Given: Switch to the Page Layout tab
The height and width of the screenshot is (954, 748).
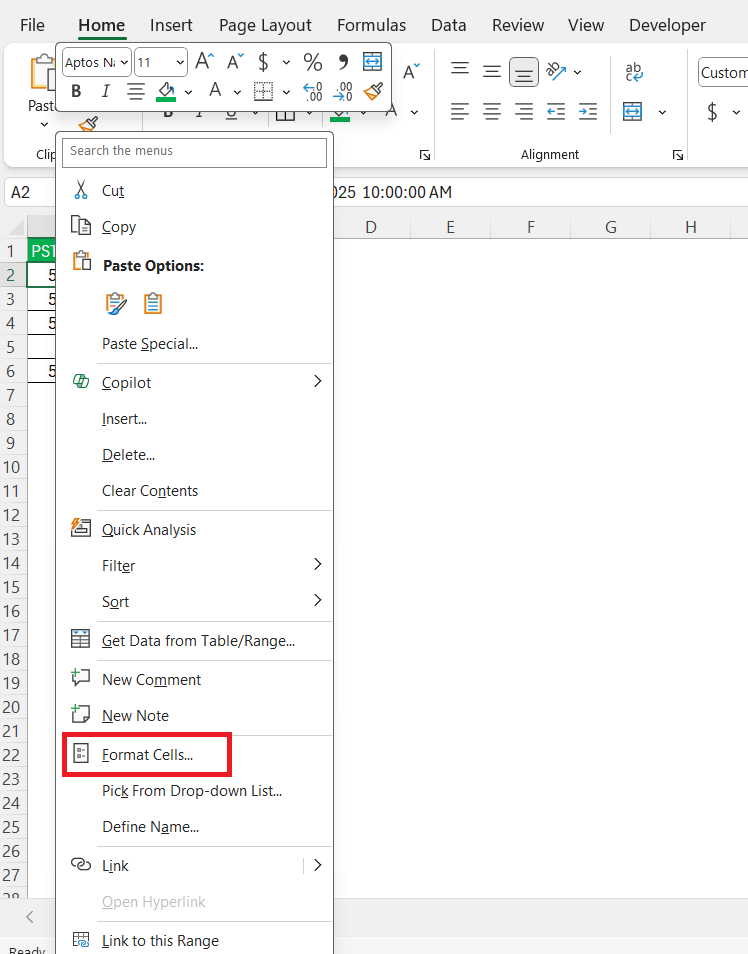Looking at the screenshot, I should [x=265, y=25].
